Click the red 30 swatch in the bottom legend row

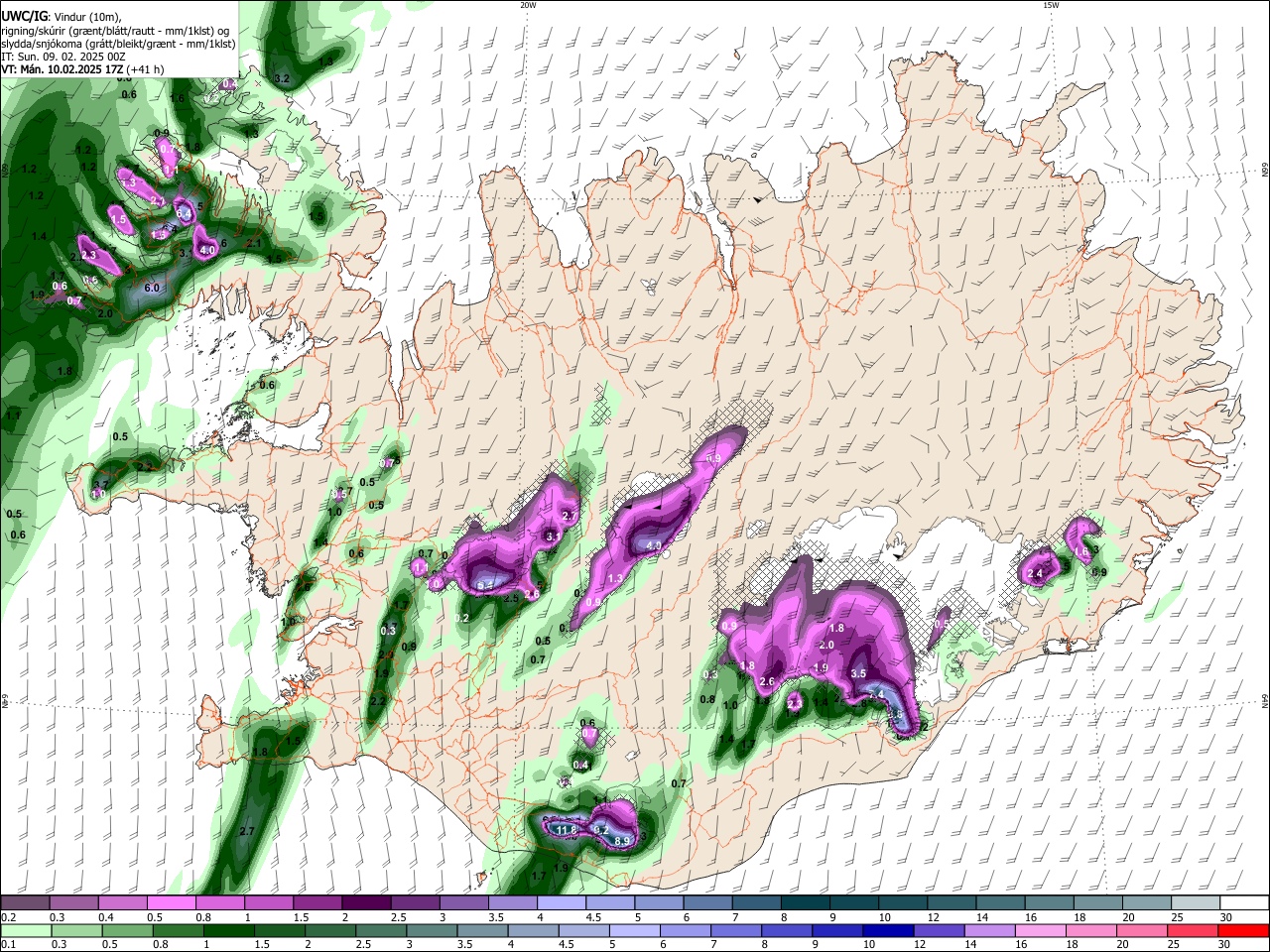click(1245, 930)
